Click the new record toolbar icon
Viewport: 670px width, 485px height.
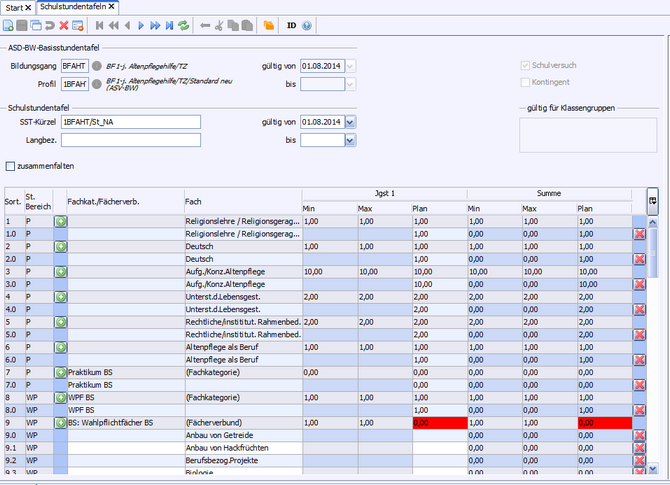pyautogui.click(x=9, y=24)
